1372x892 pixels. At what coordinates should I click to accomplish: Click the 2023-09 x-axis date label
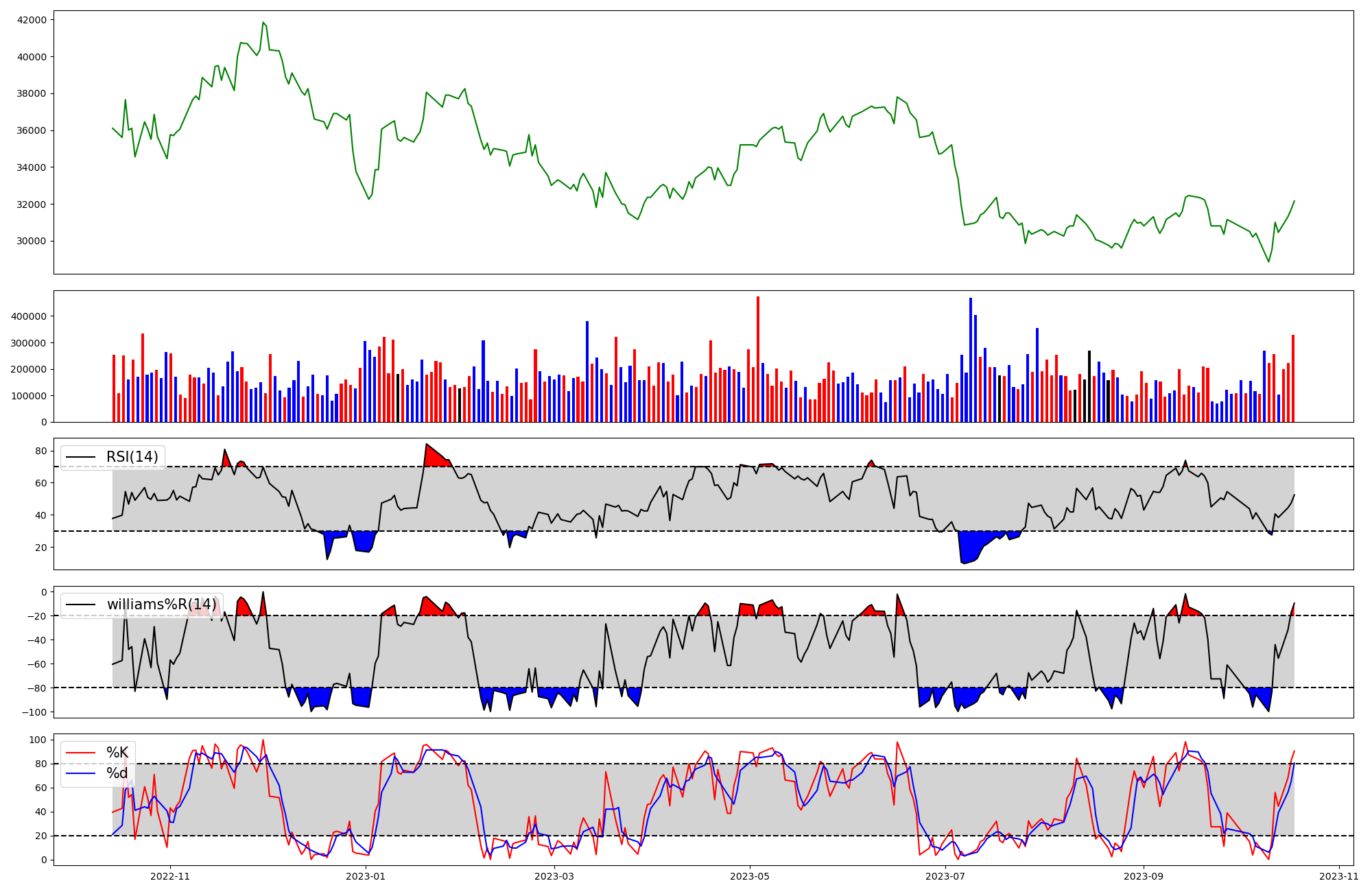(1144, 876)
